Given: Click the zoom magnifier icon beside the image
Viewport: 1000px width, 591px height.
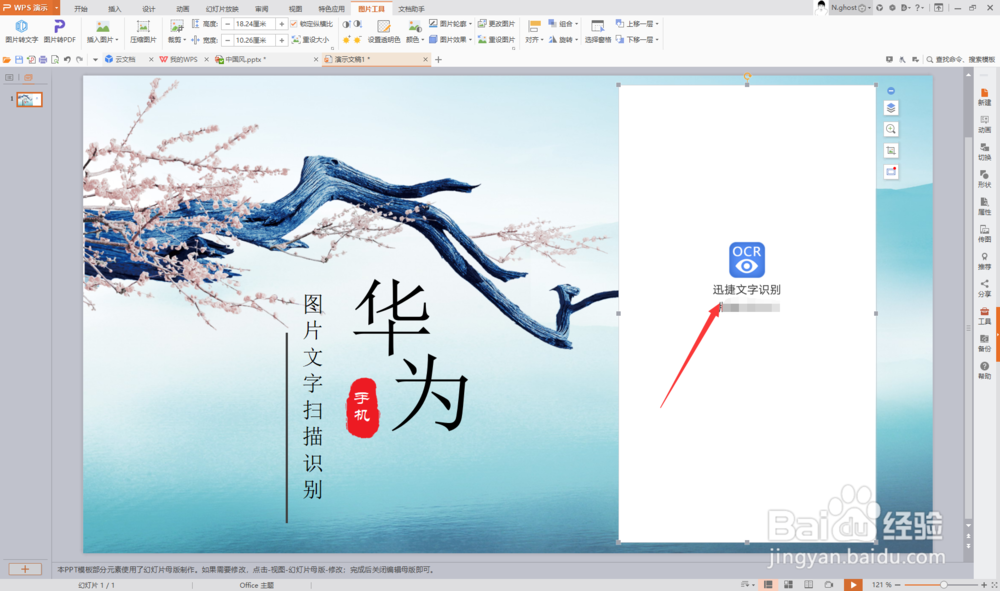Looking at the screenshot, I should (891, 129).
